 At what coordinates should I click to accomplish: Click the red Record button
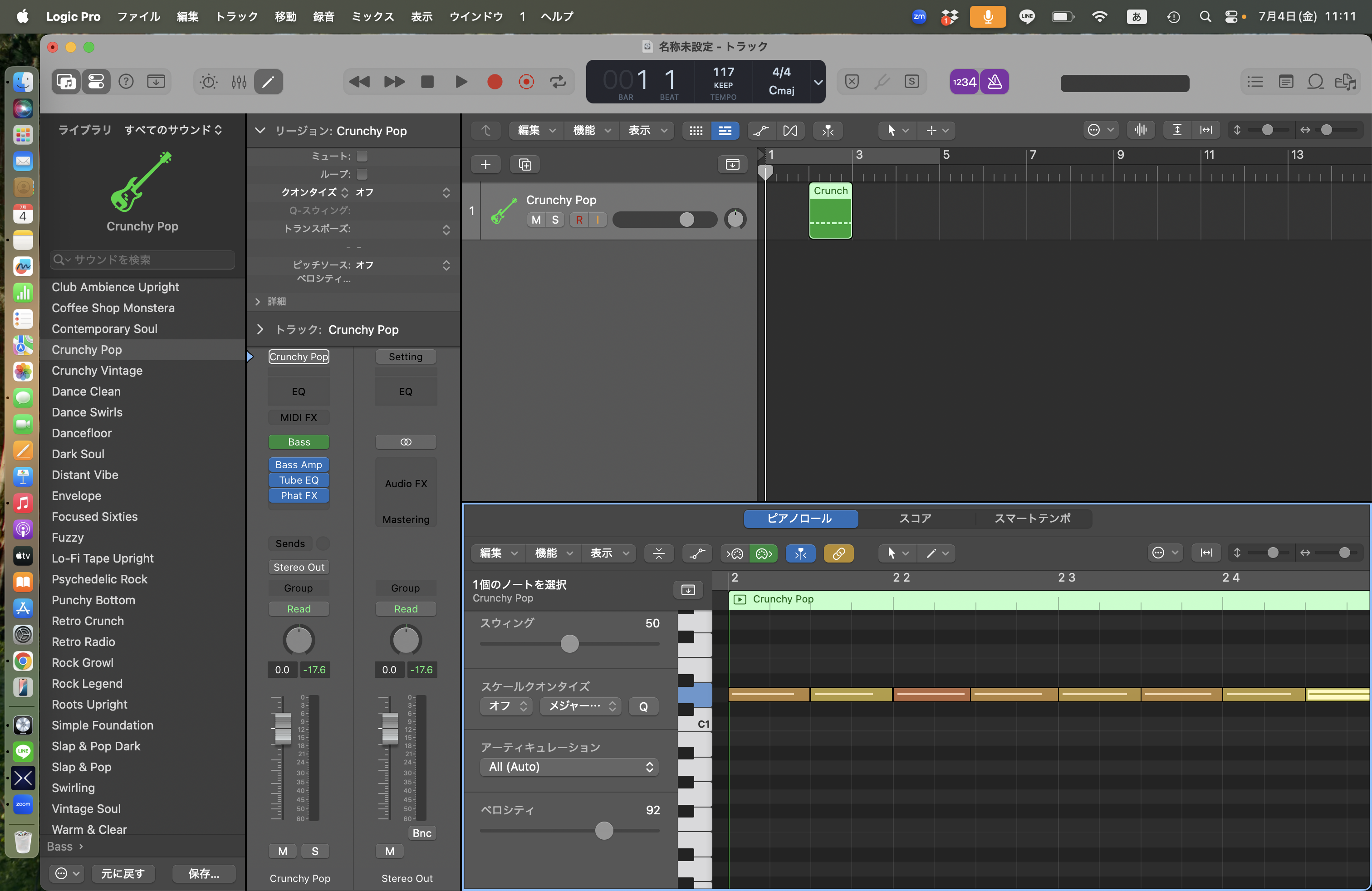(x=494, y=82)
